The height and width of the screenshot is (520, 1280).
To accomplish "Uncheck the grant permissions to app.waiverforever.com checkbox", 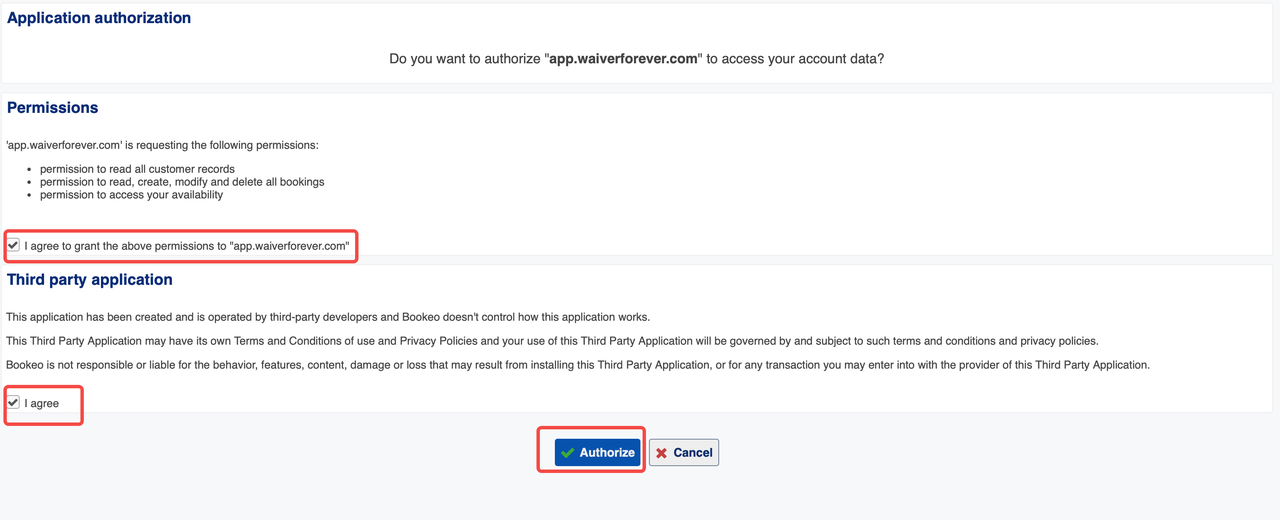I will click(13, 244).
